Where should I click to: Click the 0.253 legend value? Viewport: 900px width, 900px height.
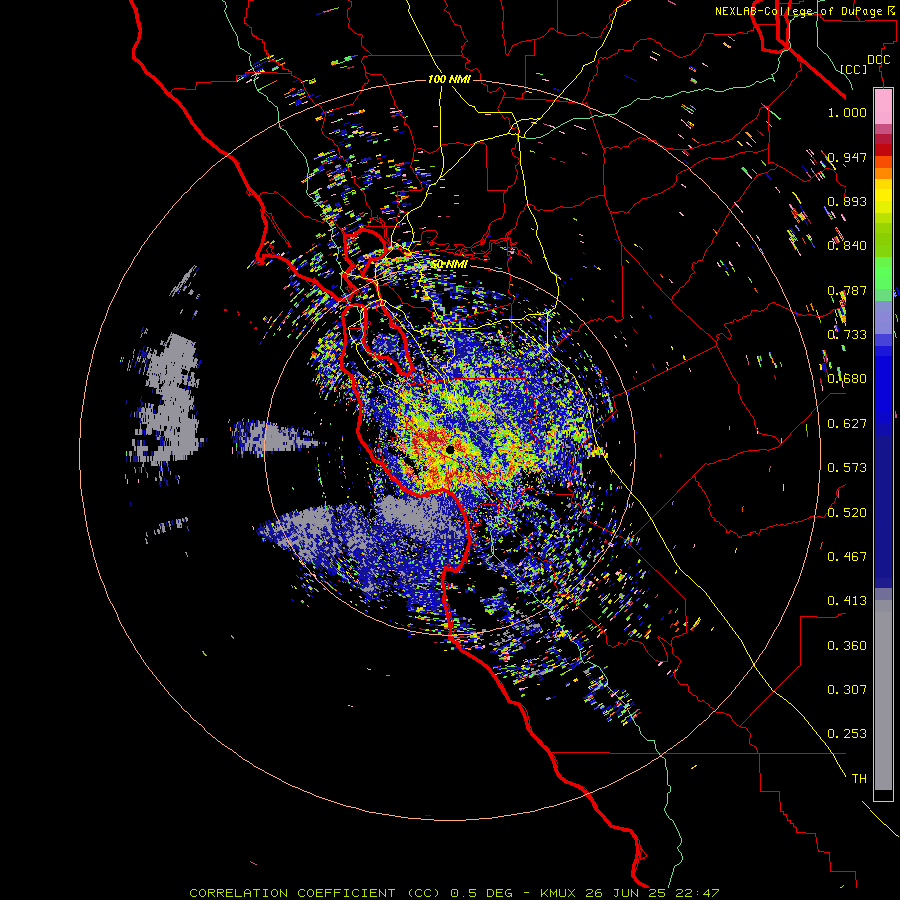click(847, 734)
